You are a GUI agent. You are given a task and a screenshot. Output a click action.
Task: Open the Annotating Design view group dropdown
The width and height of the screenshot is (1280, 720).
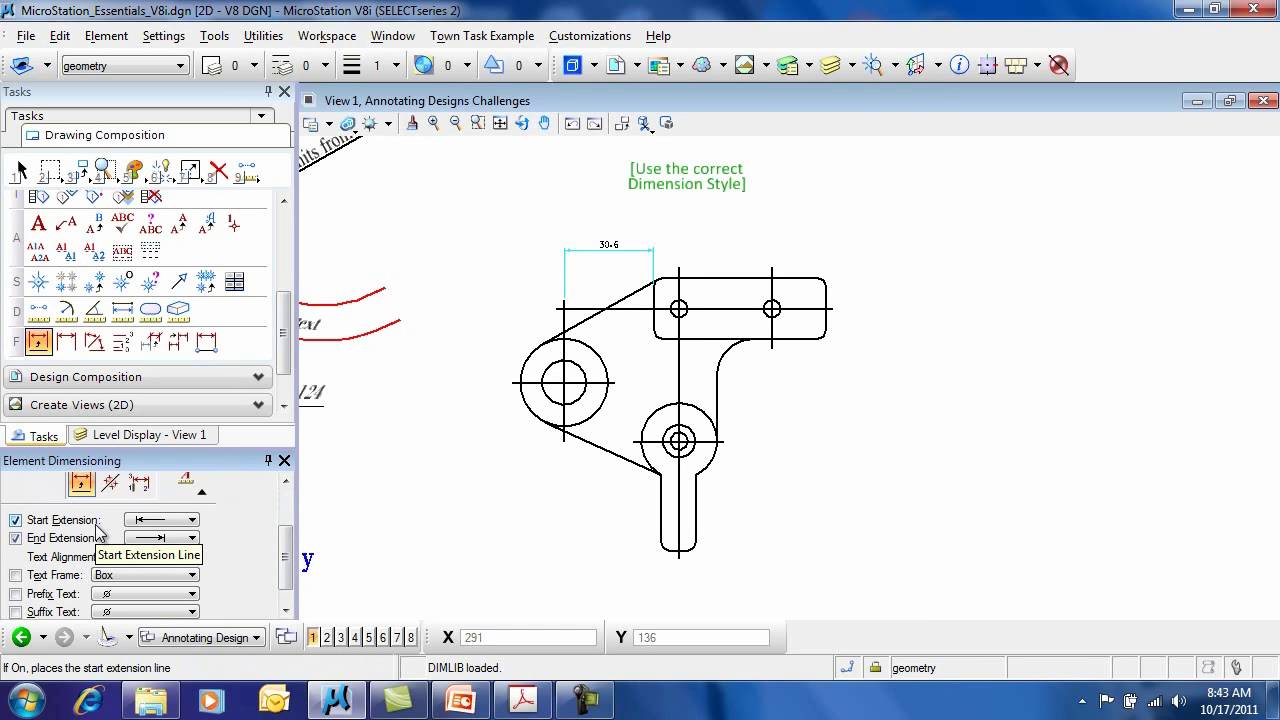(x=201, y=637)
